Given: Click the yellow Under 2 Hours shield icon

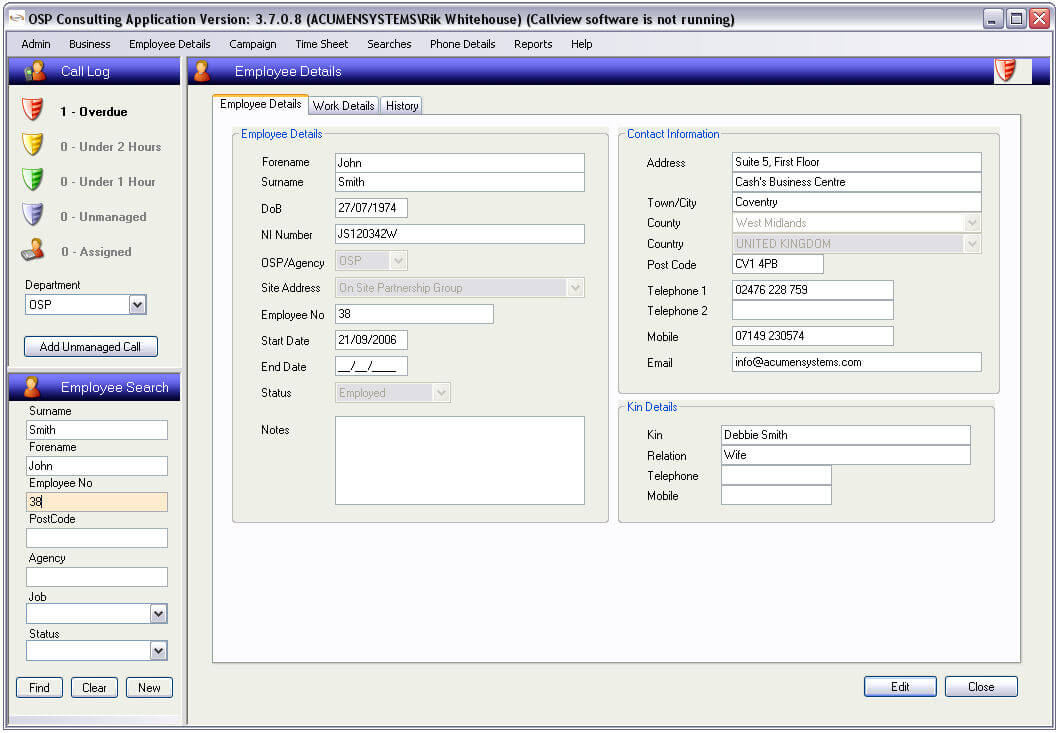Looking at the screenshot, I should tap(32, 145).
